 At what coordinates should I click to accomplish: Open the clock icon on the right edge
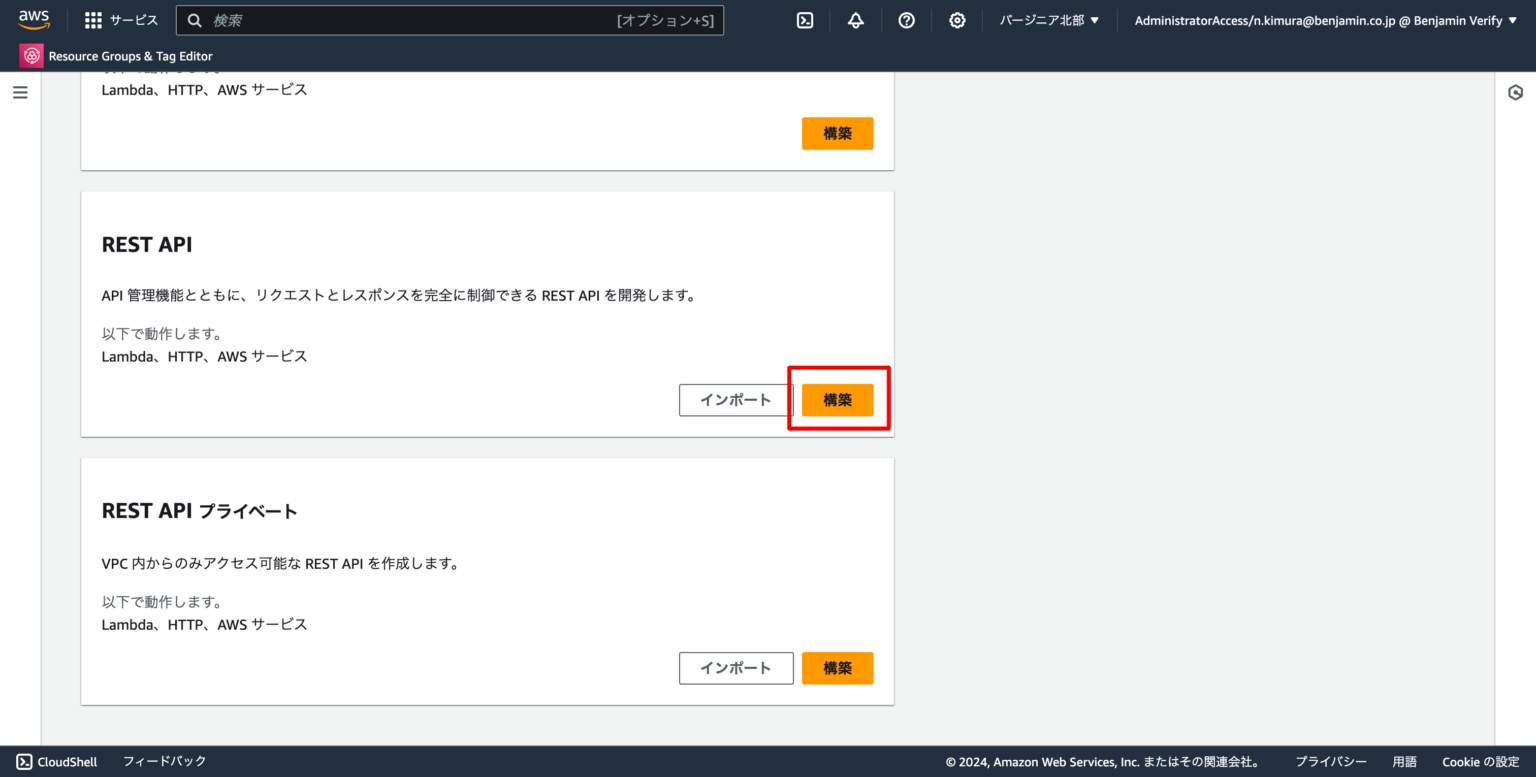point(1514,91)
